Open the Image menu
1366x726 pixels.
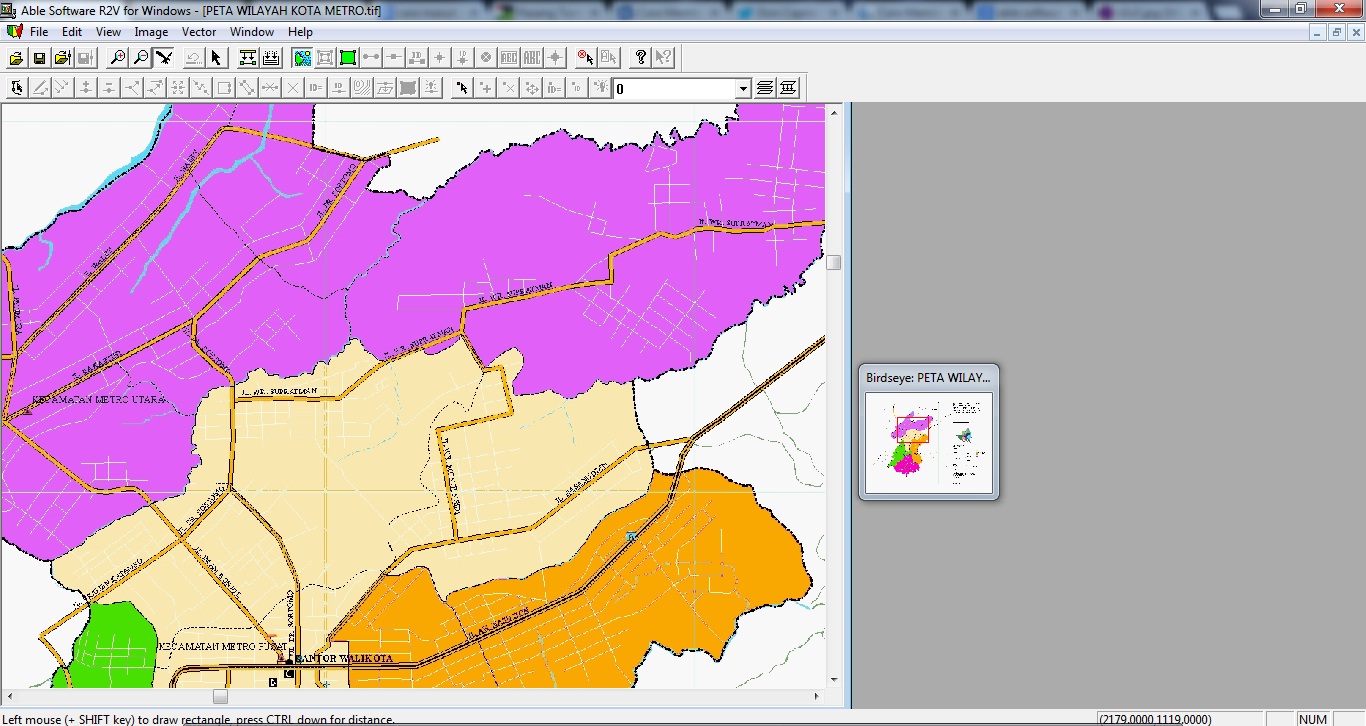151,32
